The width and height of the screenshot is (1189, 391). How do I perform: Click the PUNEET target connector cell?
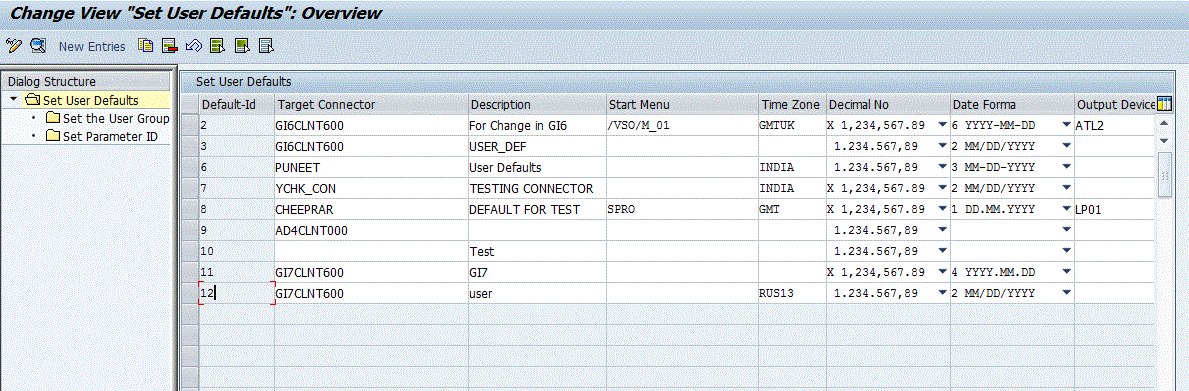(371, 167)
